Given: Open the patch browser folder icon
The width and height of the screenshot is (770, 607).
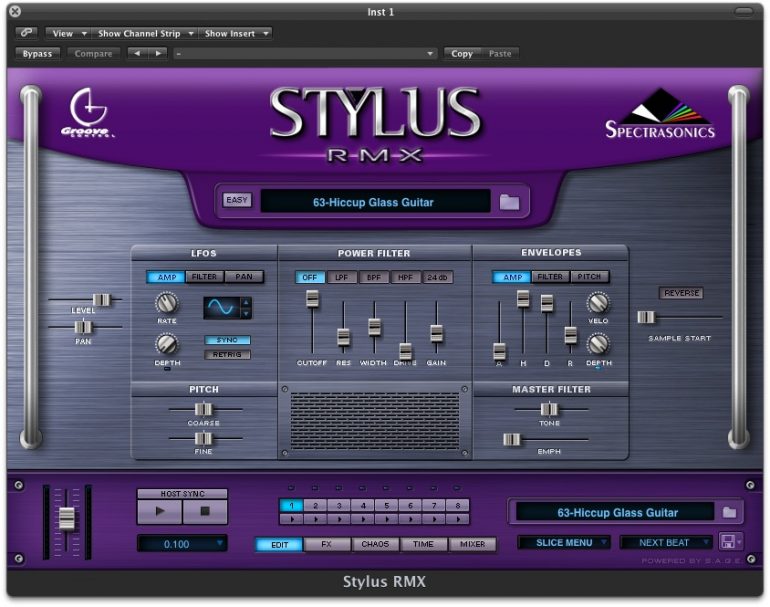Looking at the screenshot, I should (509, 201).
